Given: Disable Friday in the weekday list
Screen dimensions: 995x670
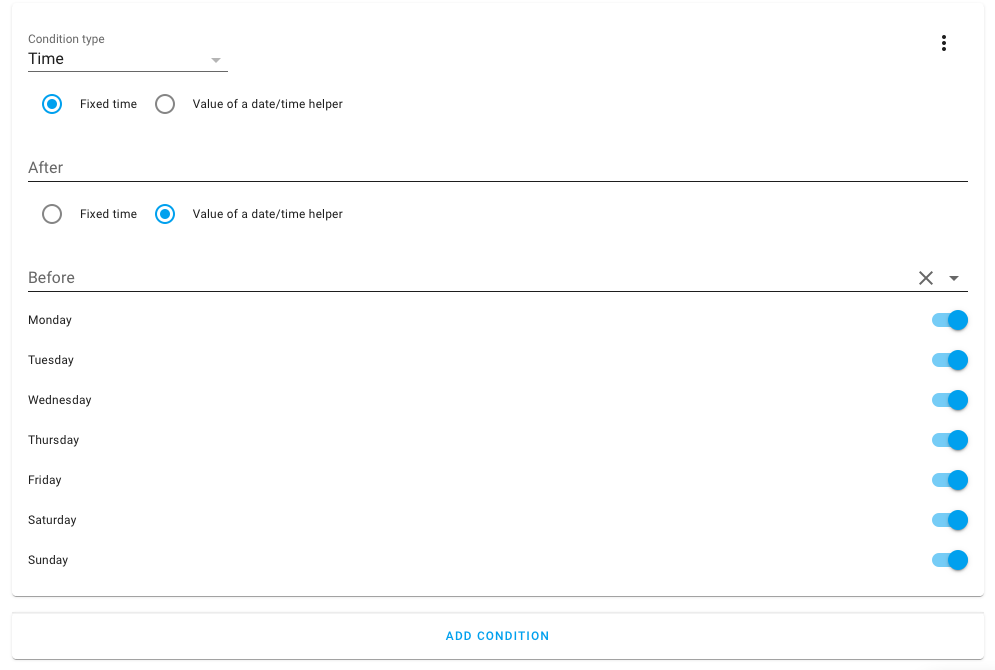Looking at the screenshot, I should coord(948,480).
